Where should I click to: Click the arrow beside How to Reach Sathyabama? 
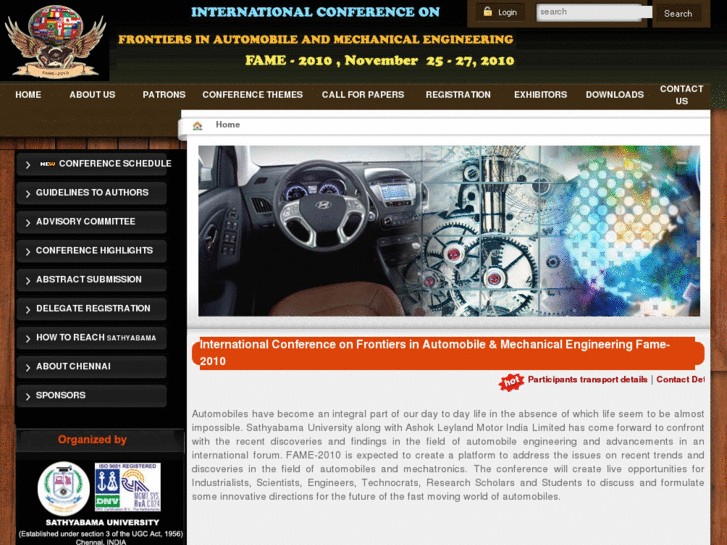(x=28, y=339)
